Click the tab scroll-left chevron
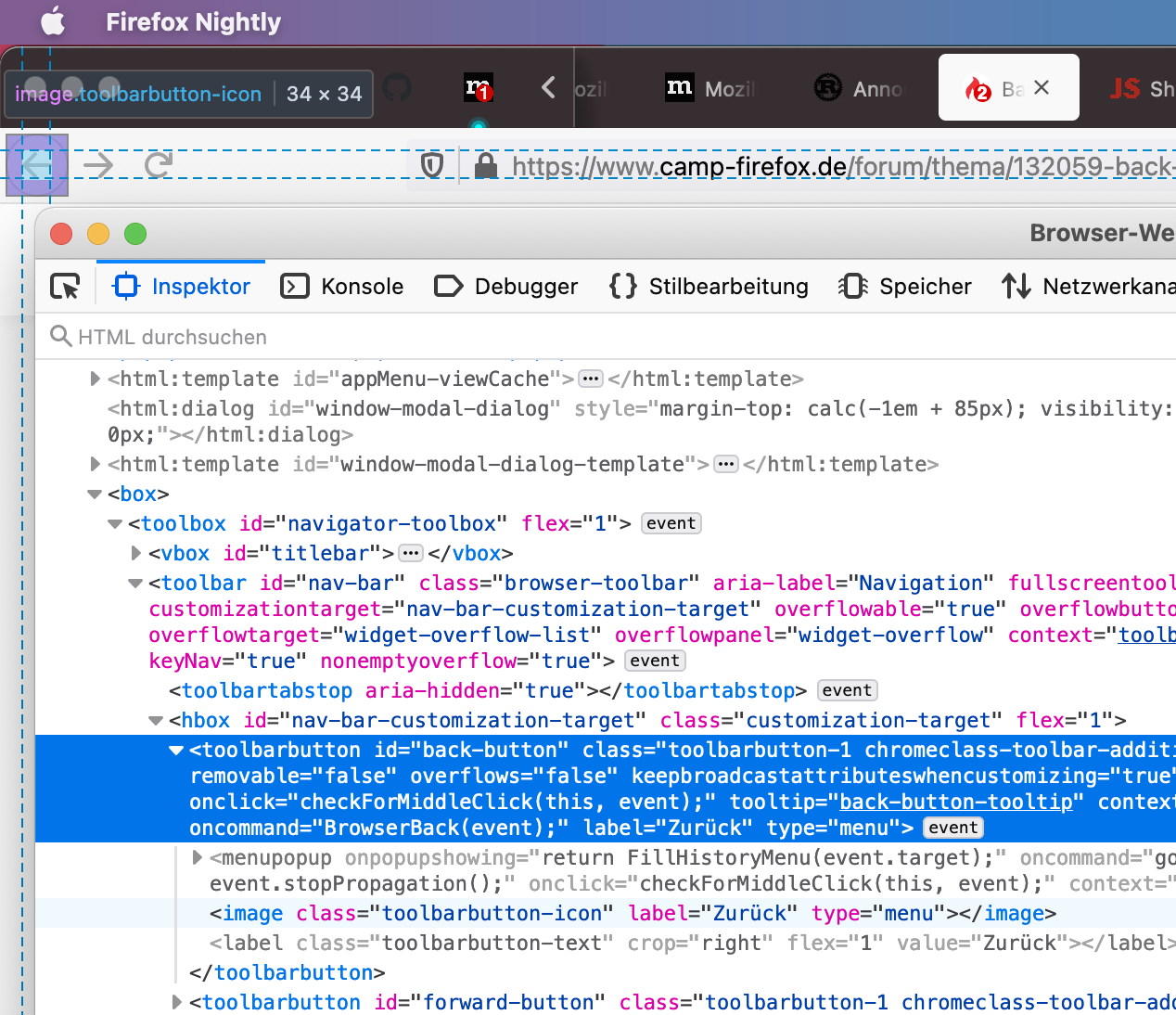 [x=548, y=88]
